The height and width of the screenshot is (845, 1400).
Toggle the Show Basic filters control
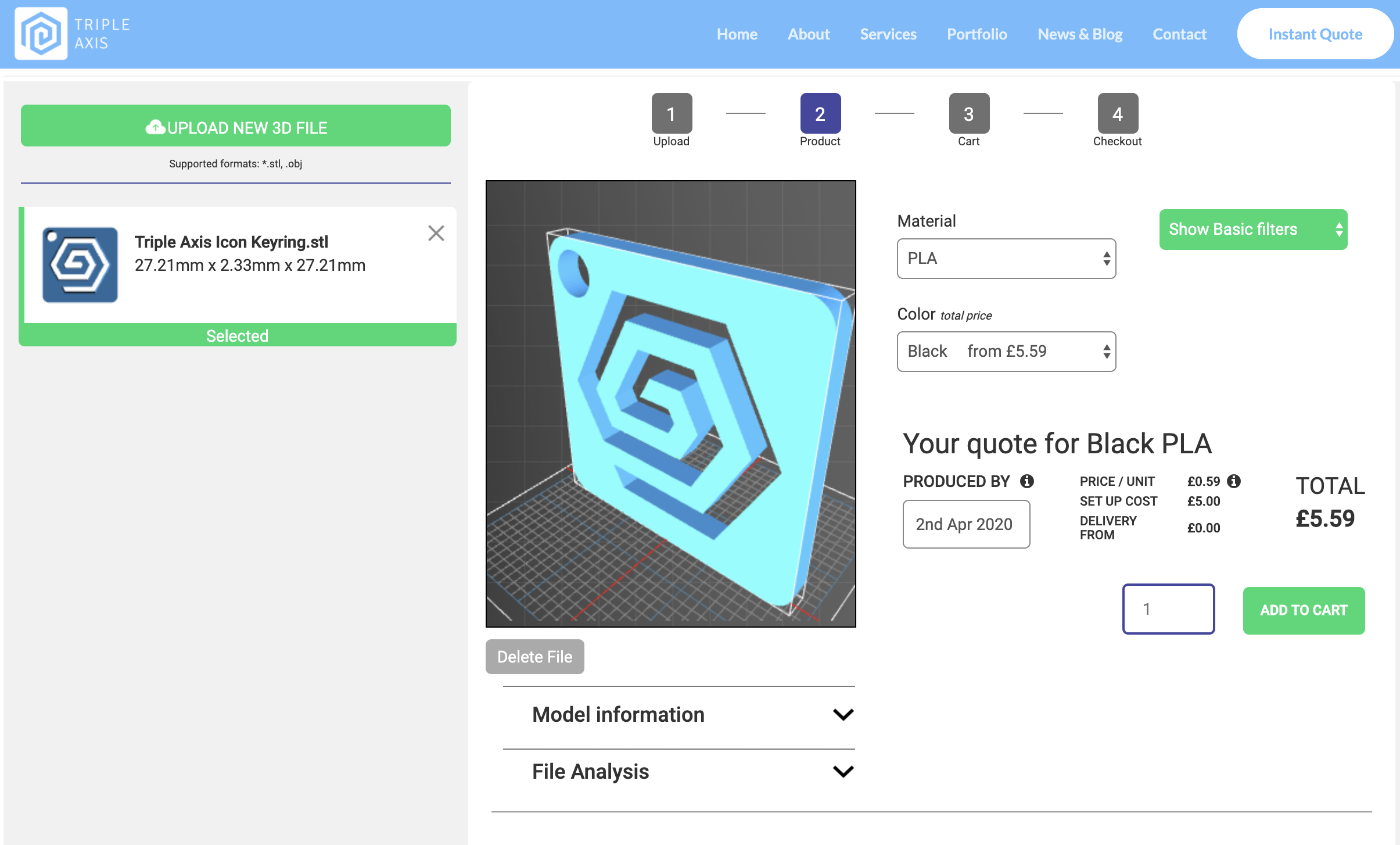(x=1252, y=230)
